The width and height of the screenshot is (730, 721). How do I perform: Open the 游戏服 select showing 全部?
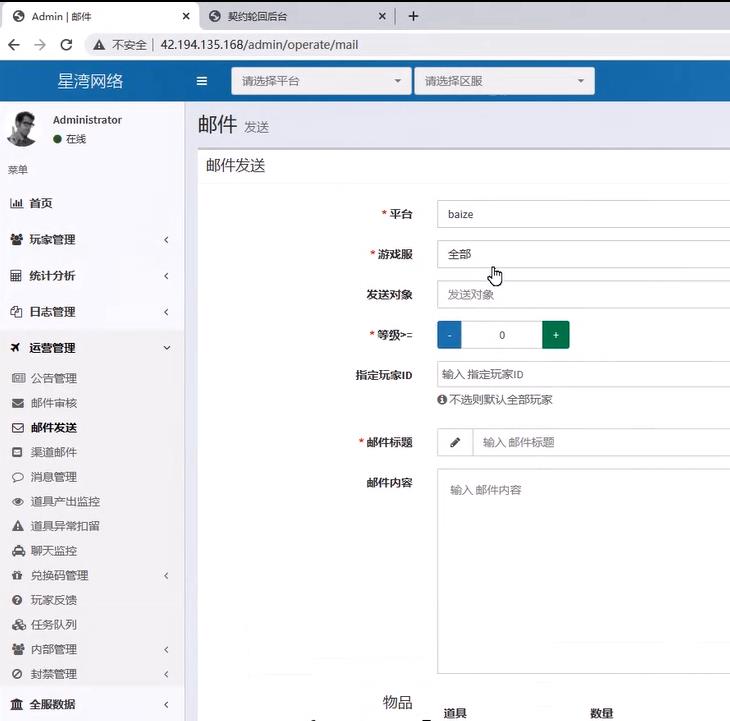point(583,254)
